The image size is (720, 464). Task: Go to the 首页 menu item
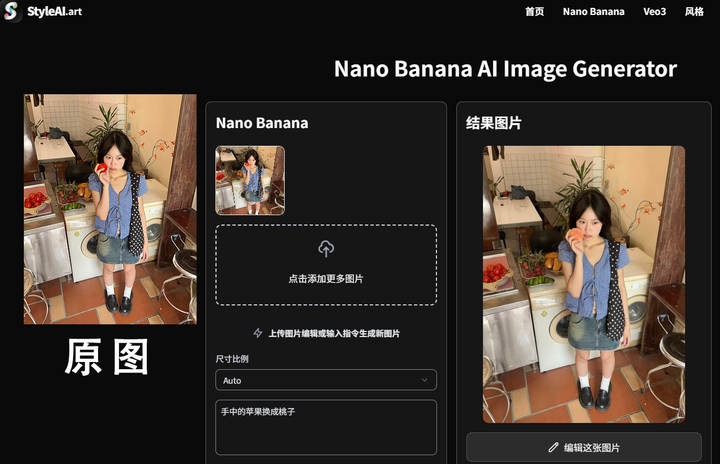coord(534,11)
